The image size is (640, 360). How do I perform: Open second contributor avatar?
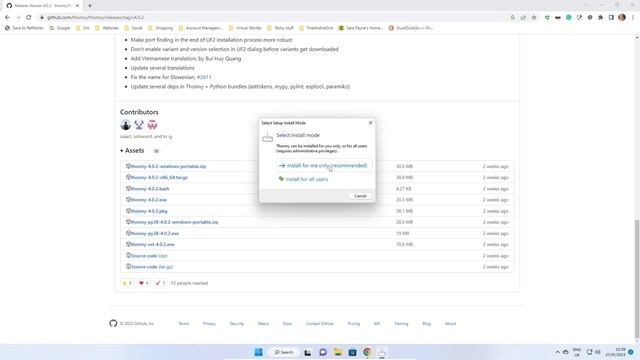tap(139, 125)
